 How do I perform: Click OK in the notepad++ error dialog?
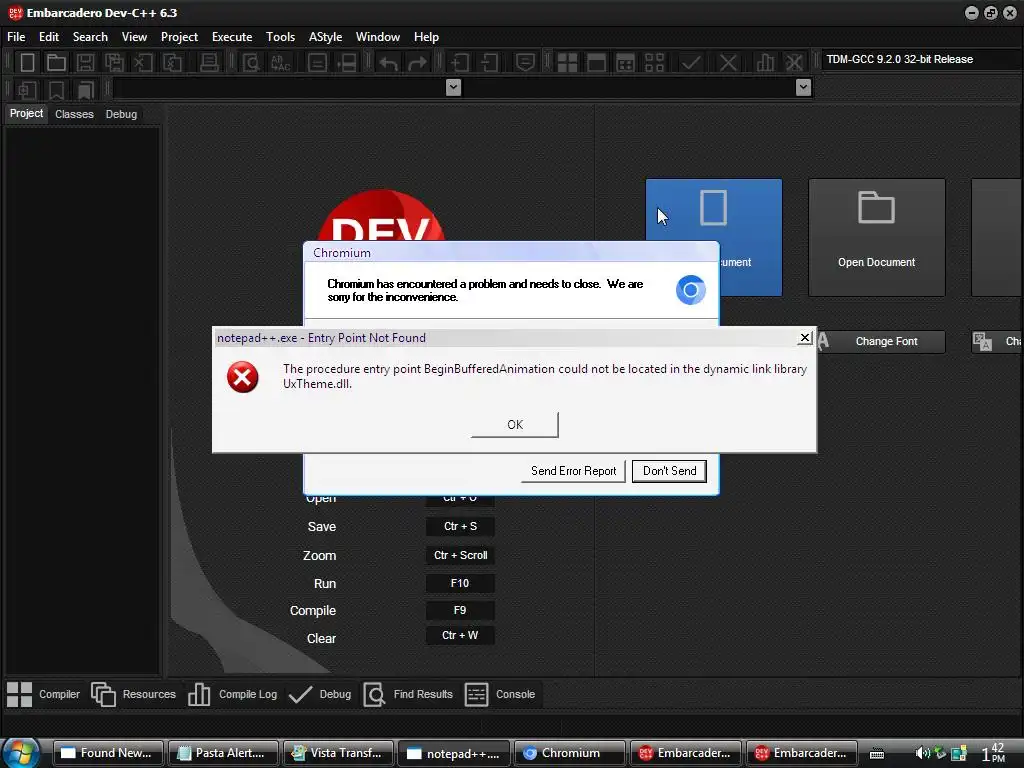[515, 424]
